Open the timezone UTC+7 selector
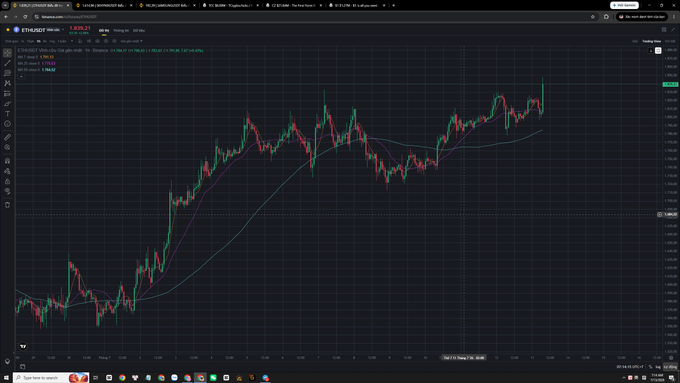This screenshot has height=383, width=680. click(630, 367)
